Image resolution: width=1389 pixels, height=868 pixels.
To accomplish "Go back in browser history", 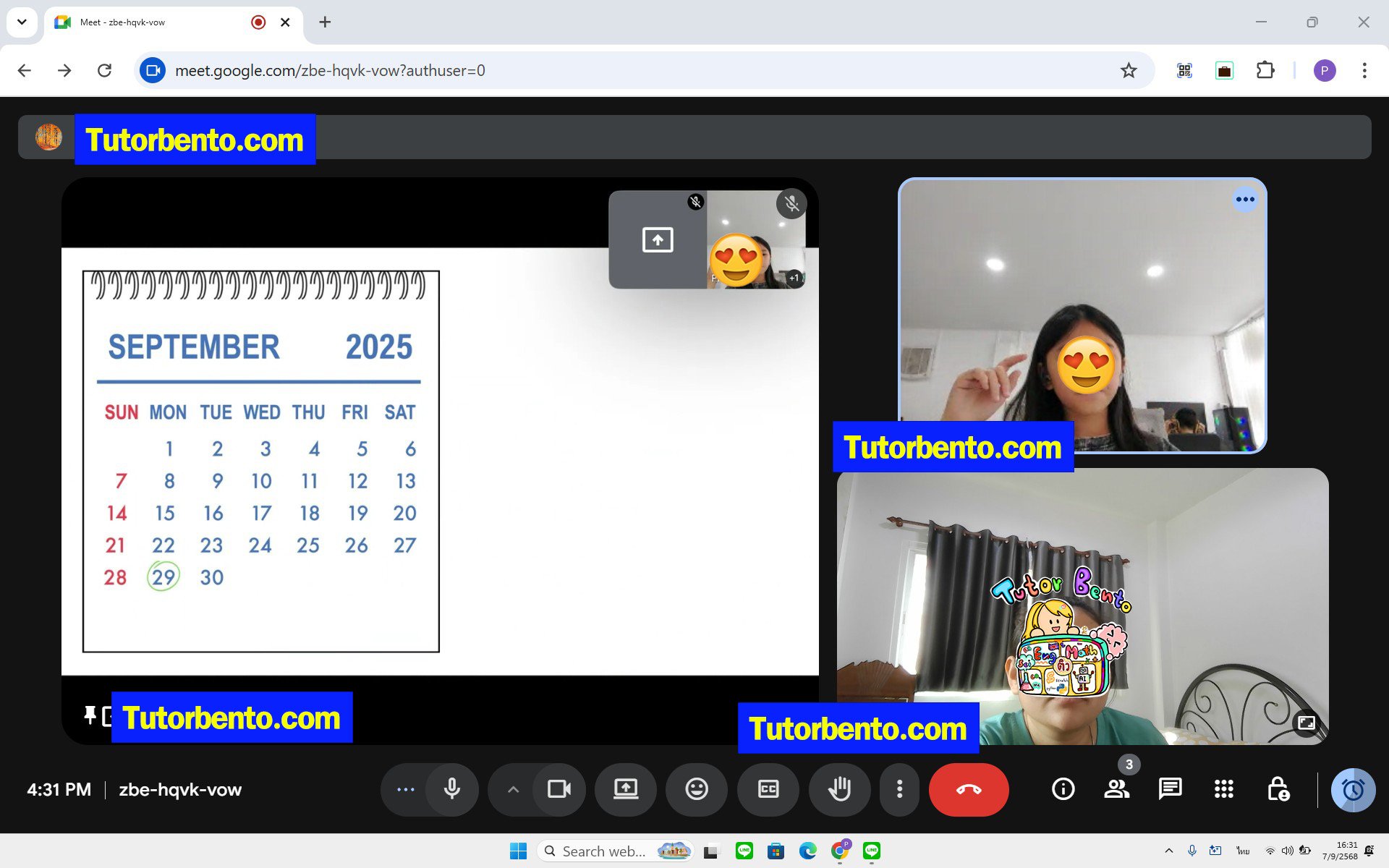I will [x=25, y=70].
